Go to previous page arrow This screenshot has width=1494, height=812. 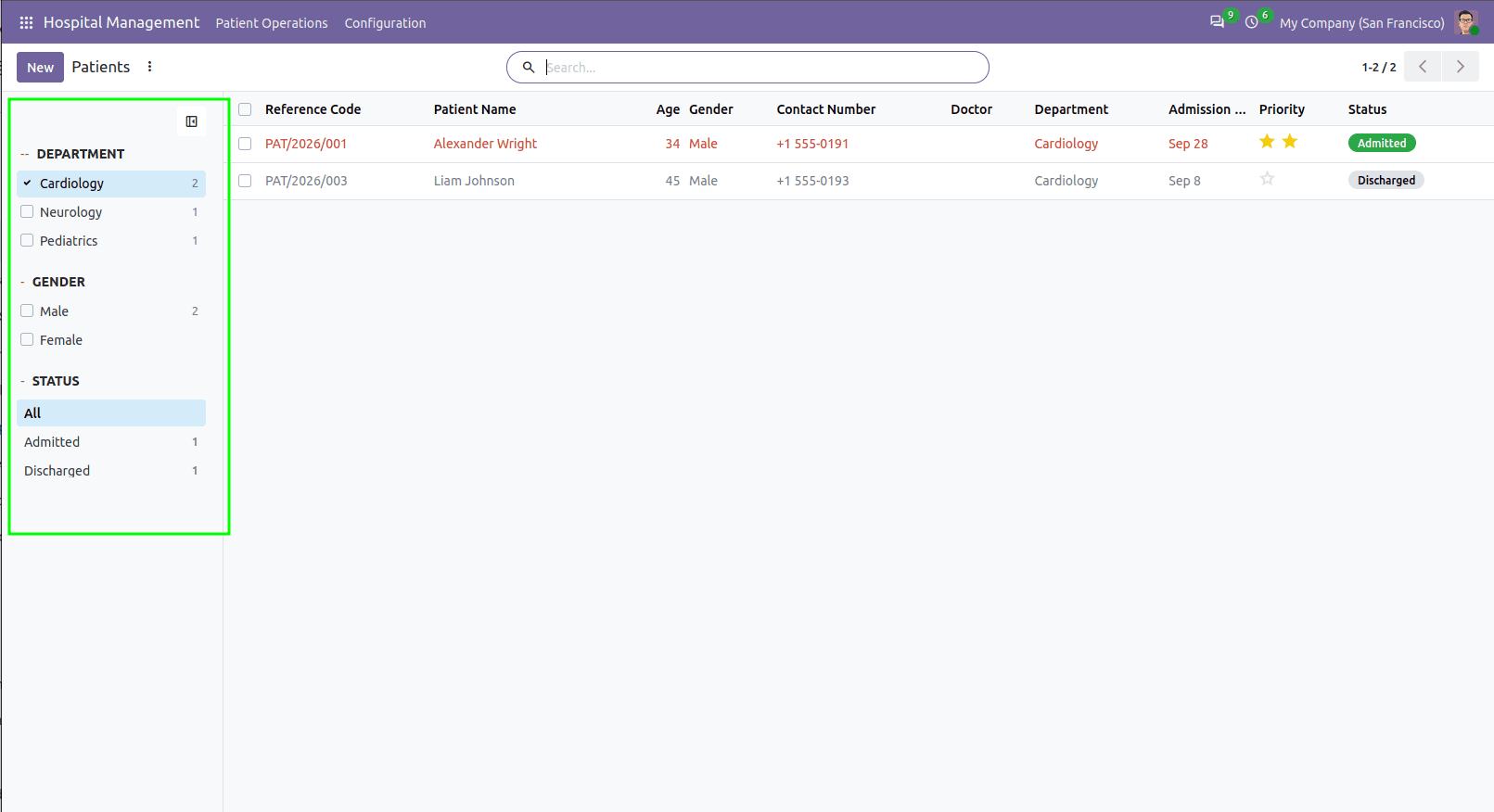[1423, 67]
